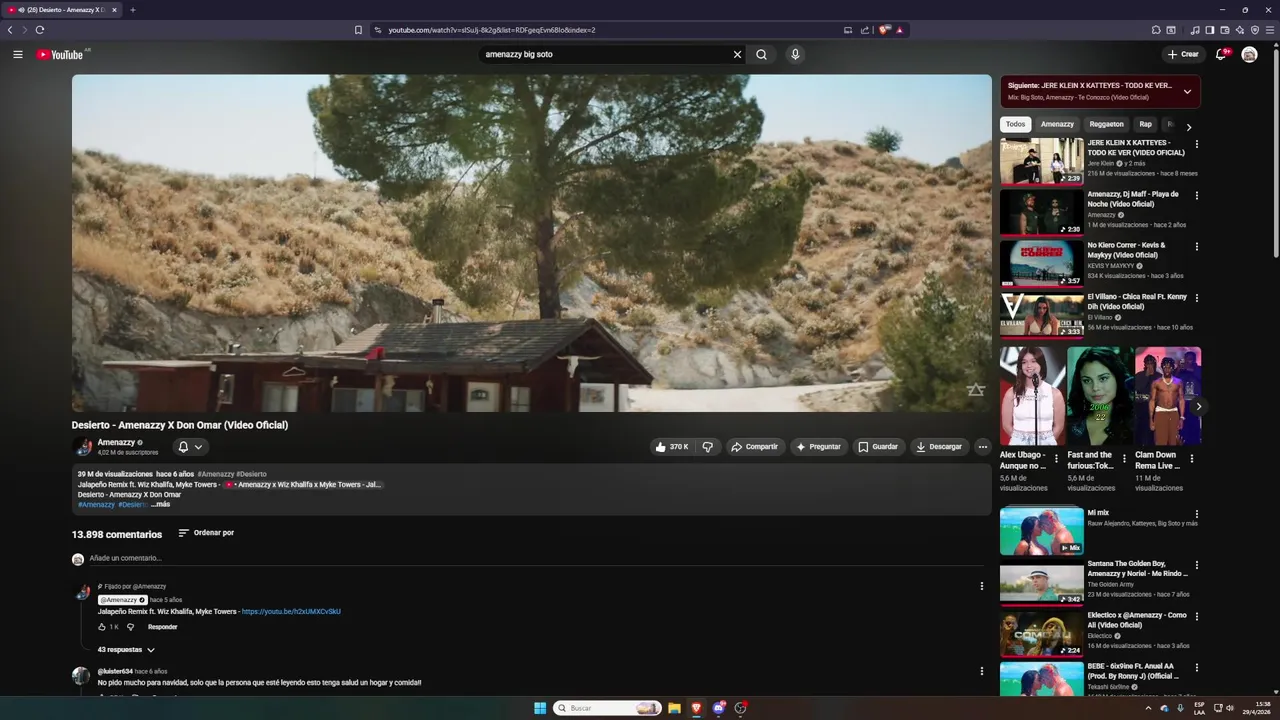Like the video (370 K)
1280x720 pixels.
[672, 447]
